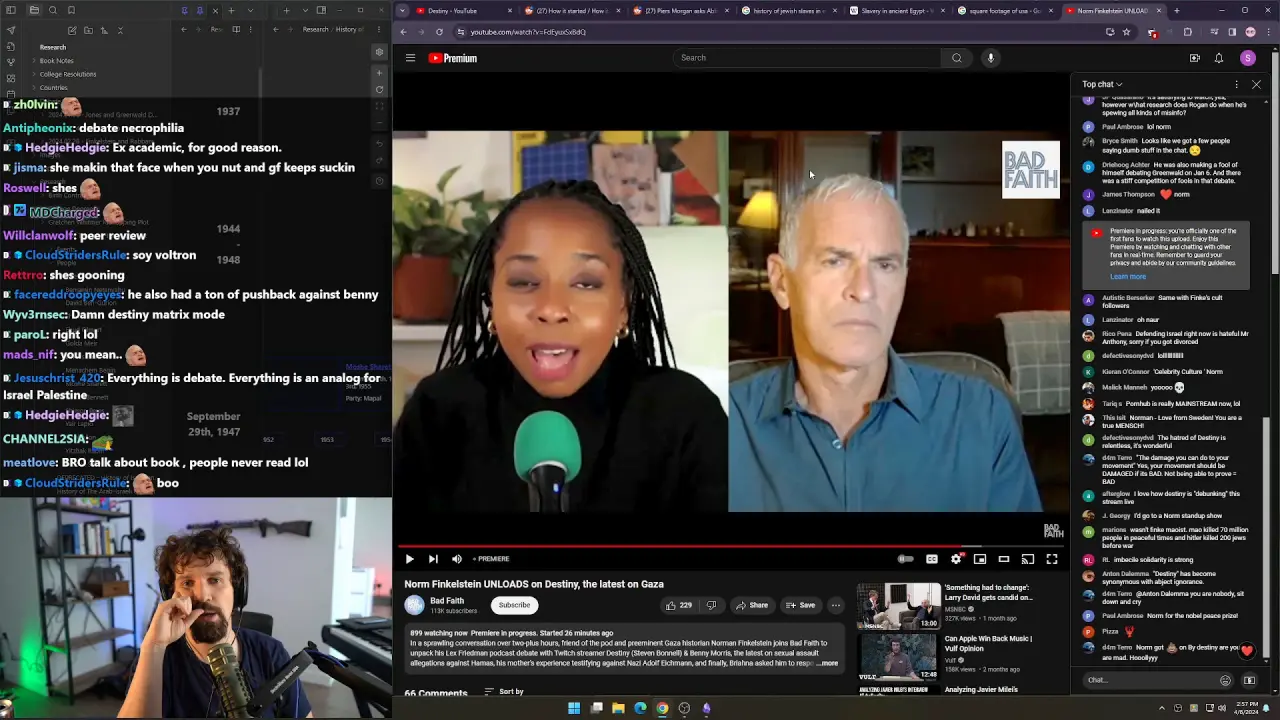
Task: Click the YouTube search magnifier button
Action: coord(957,58)
